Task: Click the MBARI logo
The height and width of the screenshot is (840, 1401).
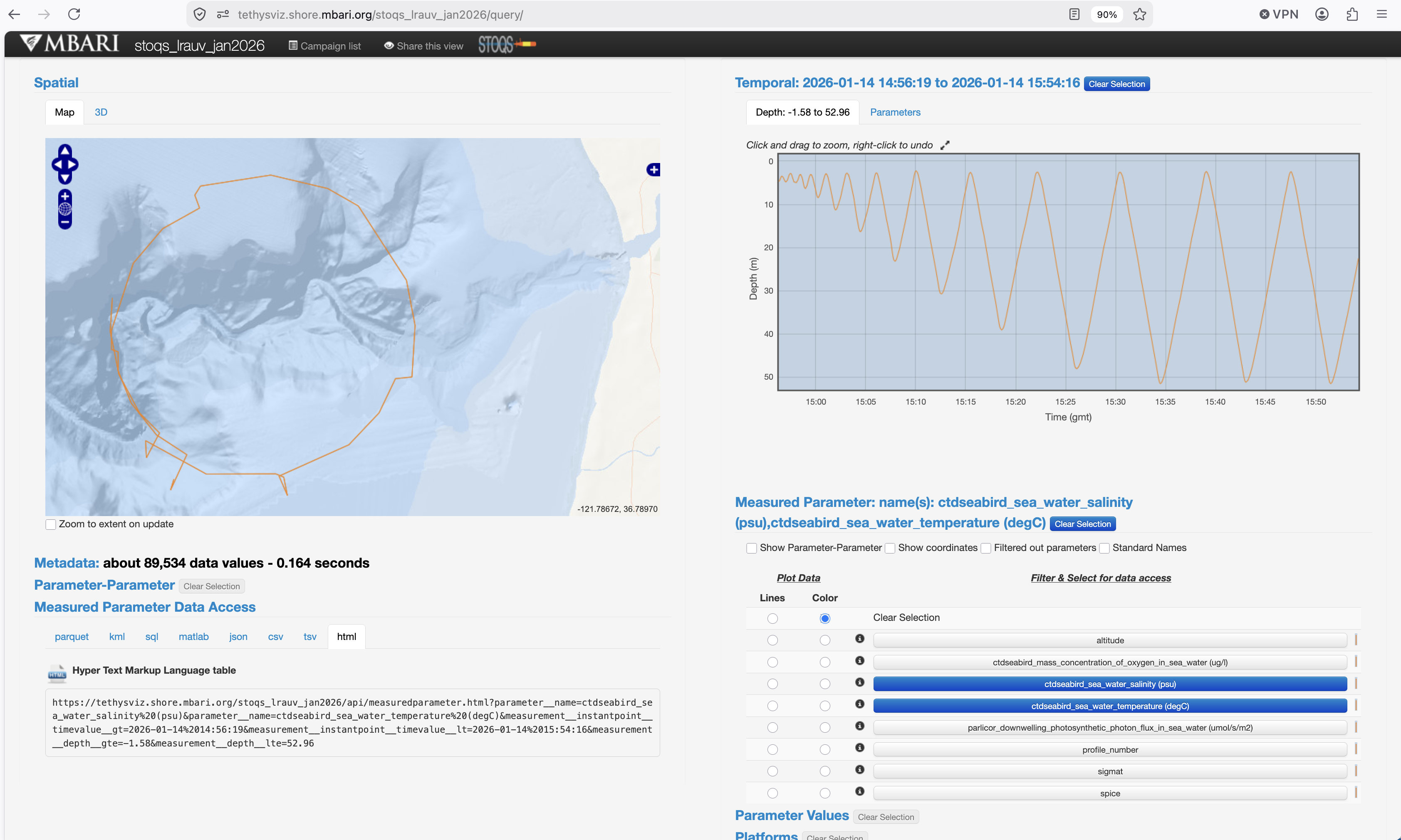Action: [69, 44]
